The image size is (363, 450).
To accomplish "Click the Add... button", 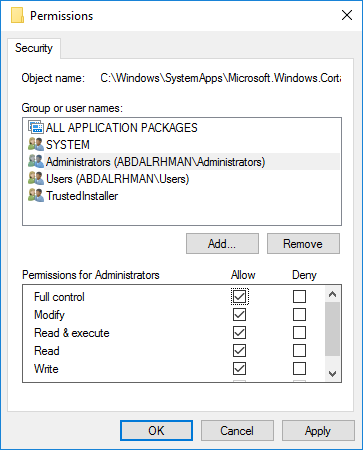I will [222, 244].
